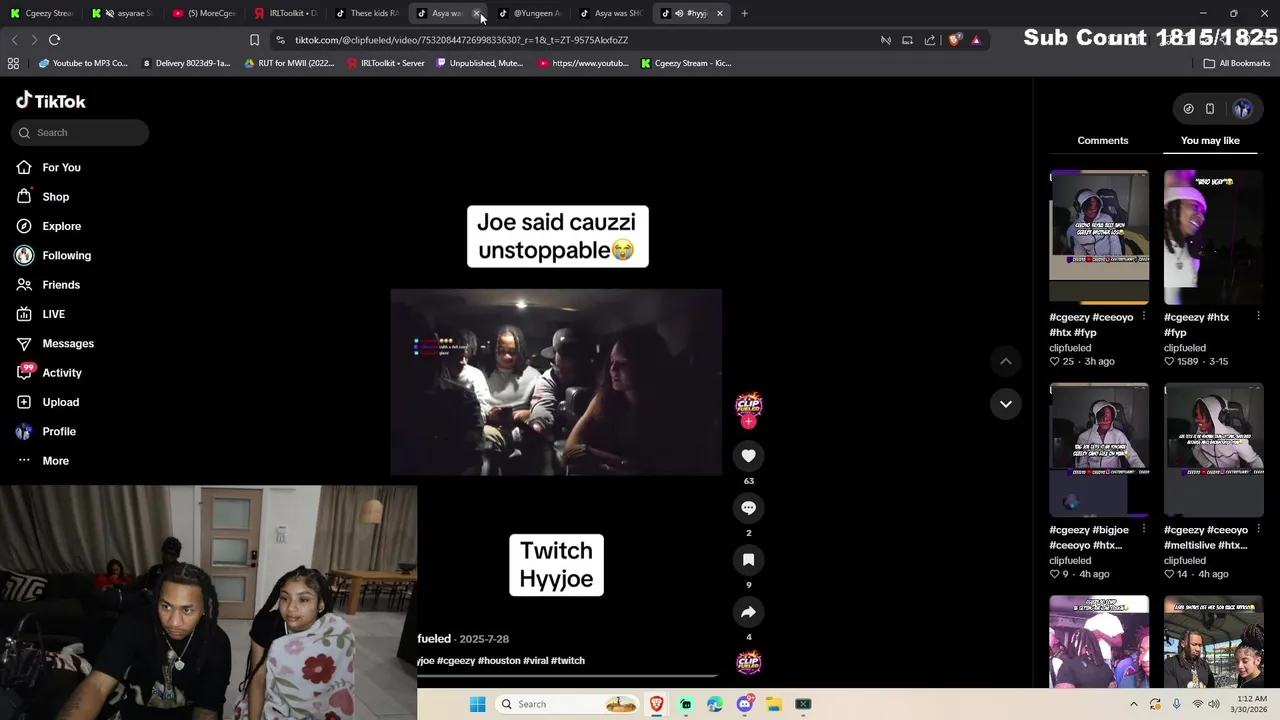This screenshot has height=720, width=1280.
Task: Go to the Explore page
Action: [61, 226]
